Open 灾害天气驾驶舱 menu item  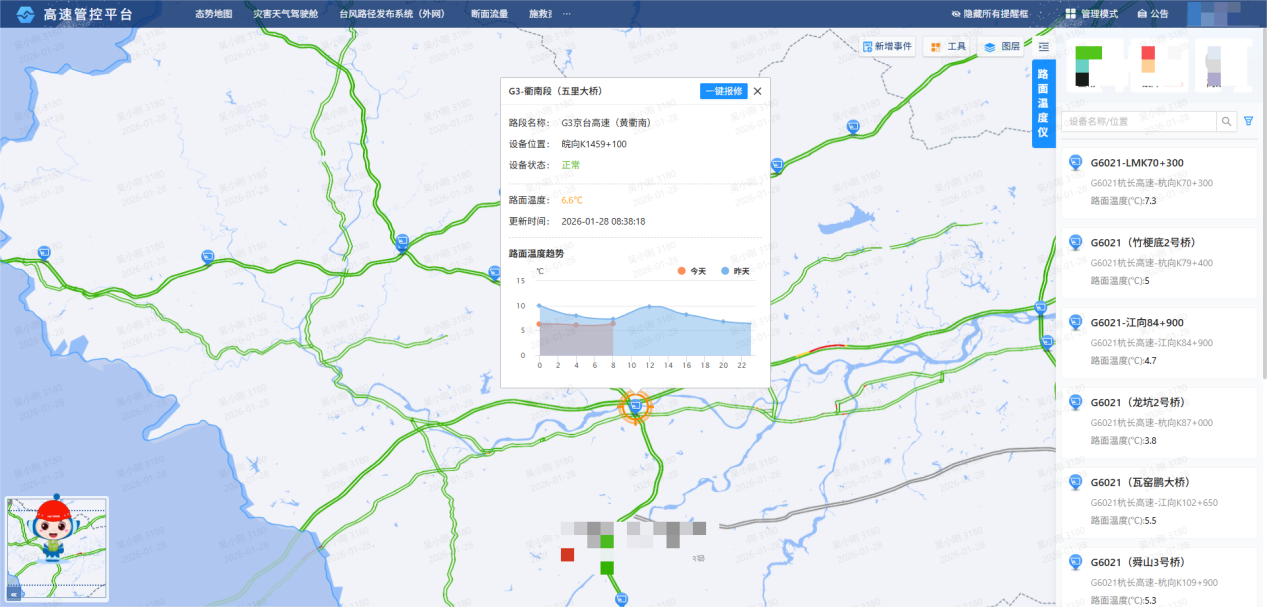(284, 14)
